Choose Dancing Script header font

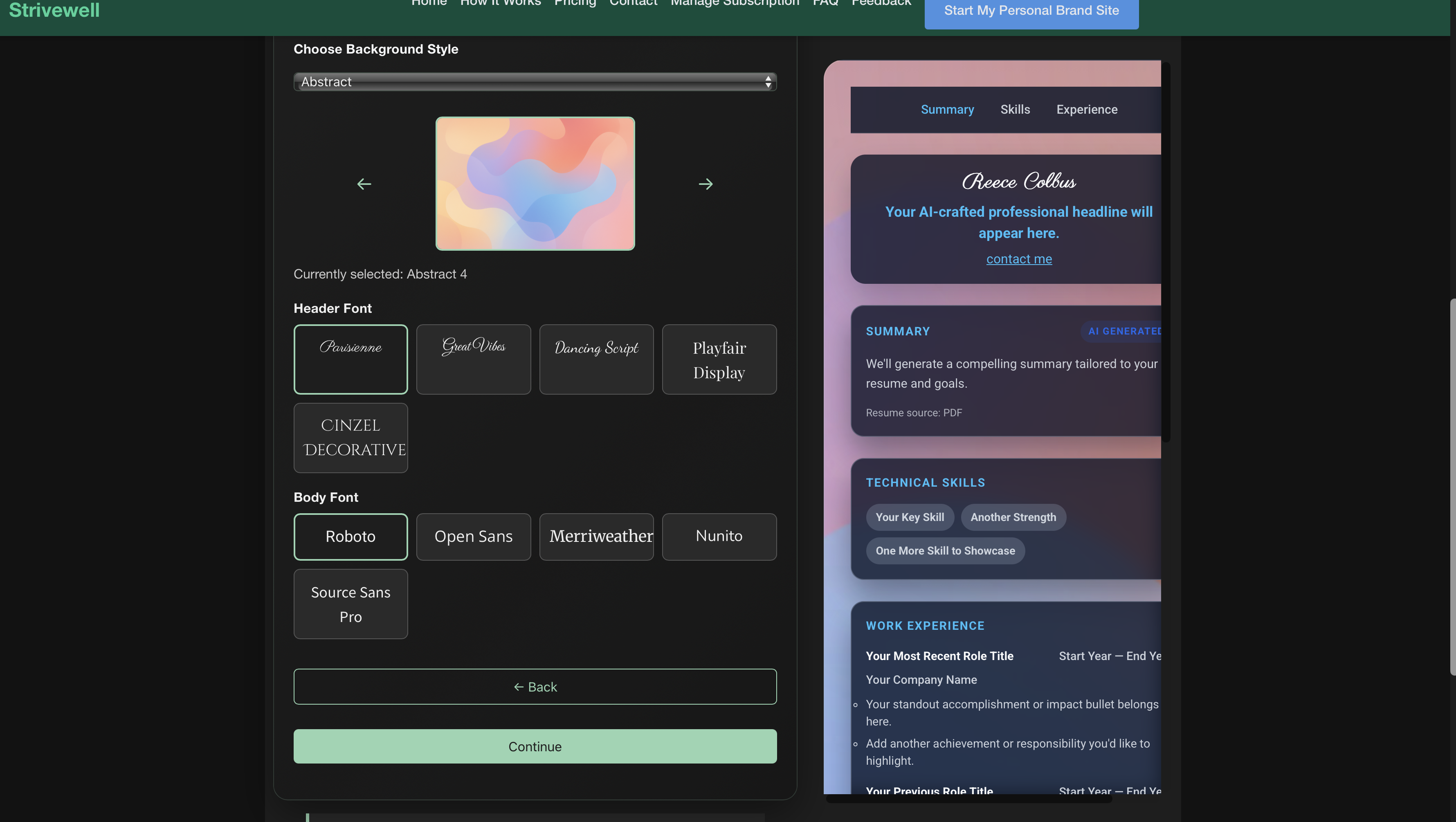point(596,359)
